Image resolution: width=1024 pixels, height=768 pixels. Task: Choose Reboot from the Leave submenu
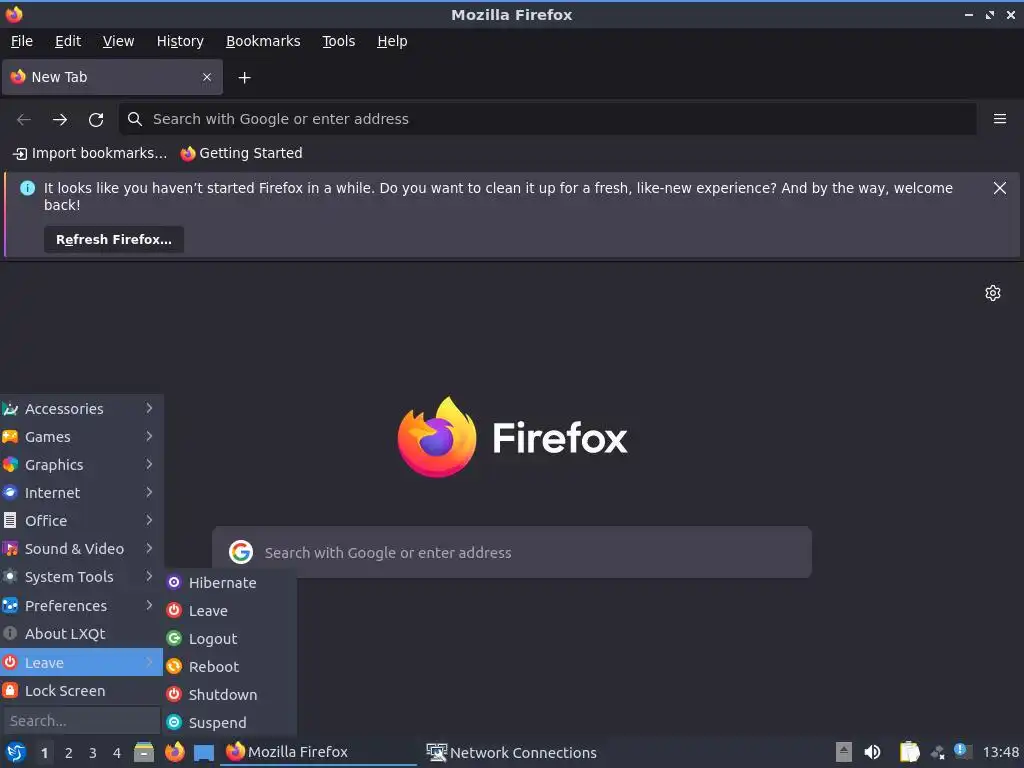pos(231,667)
